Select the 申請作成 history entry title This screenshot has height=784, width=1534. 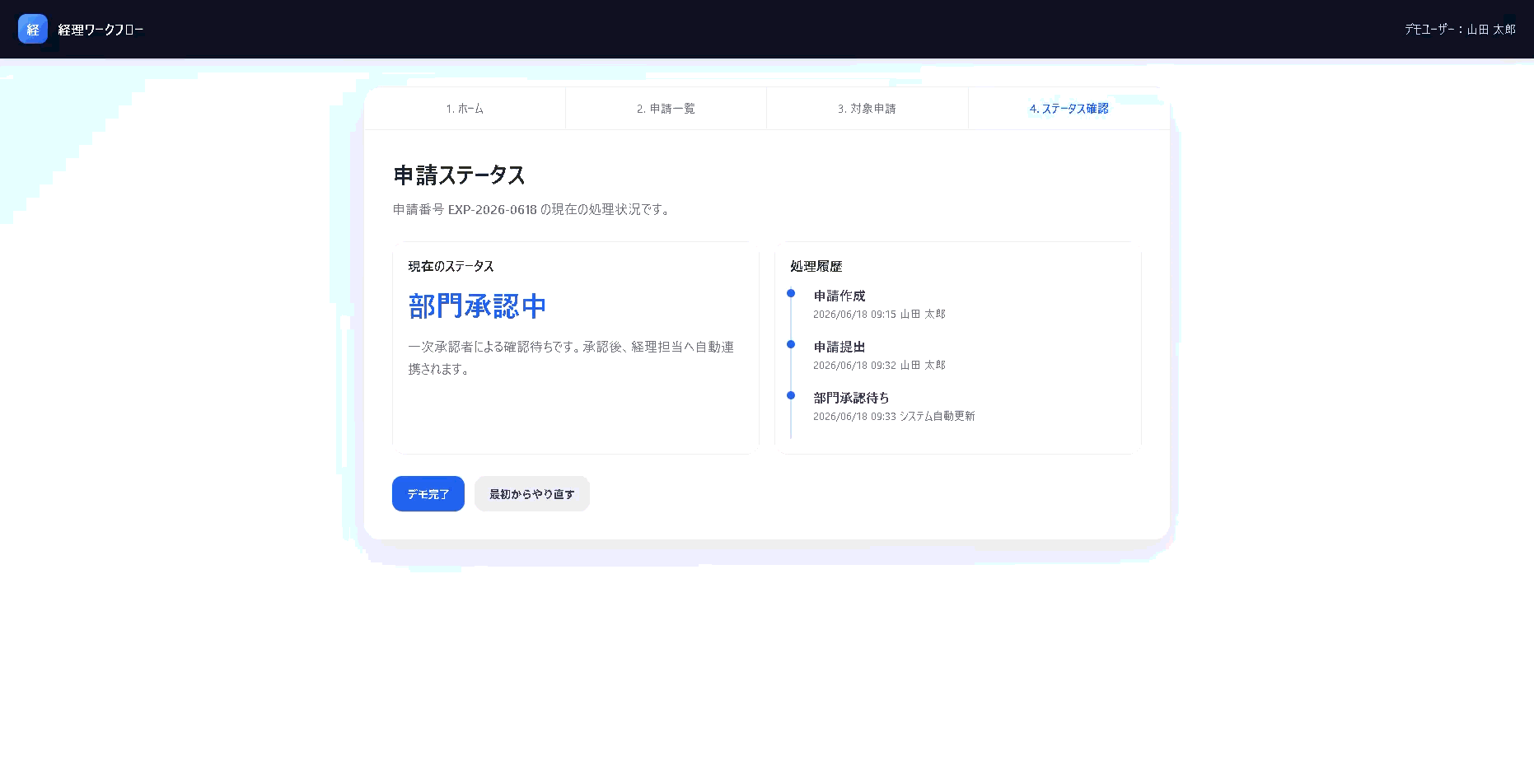(x=839, y=296)
